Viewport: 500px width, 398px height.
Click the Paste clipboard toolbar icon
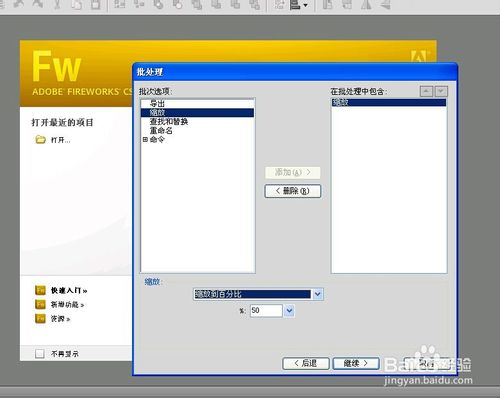click(x=96, y=4)
